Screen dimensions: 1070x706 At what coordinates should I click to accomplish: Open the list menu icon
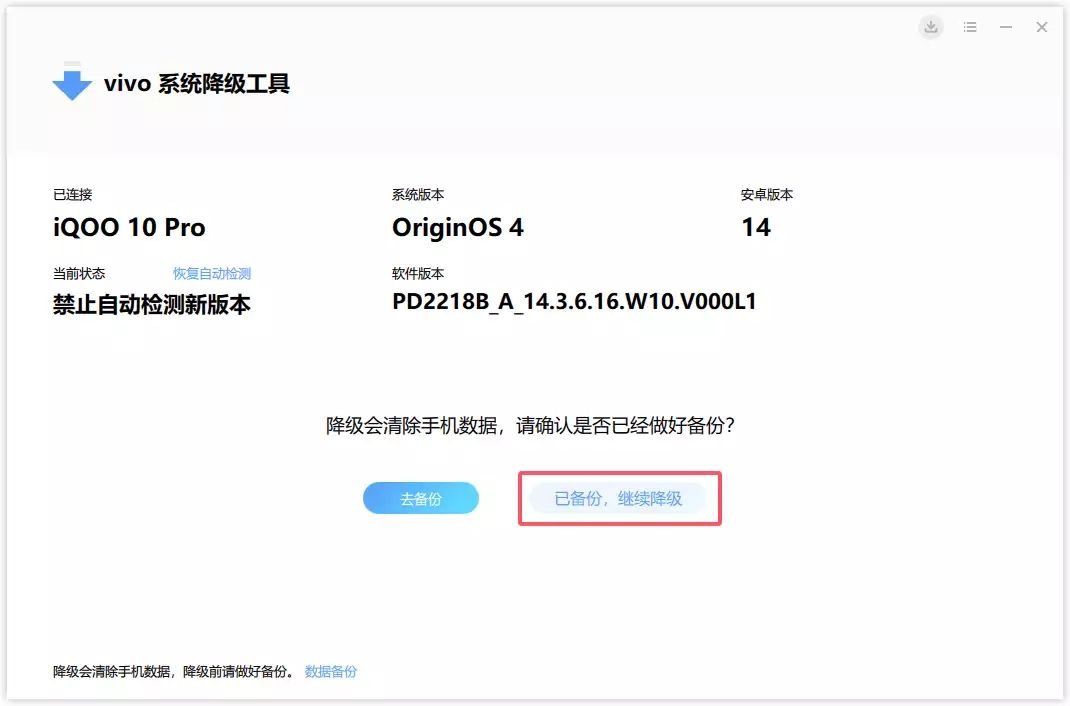point(970,27)
